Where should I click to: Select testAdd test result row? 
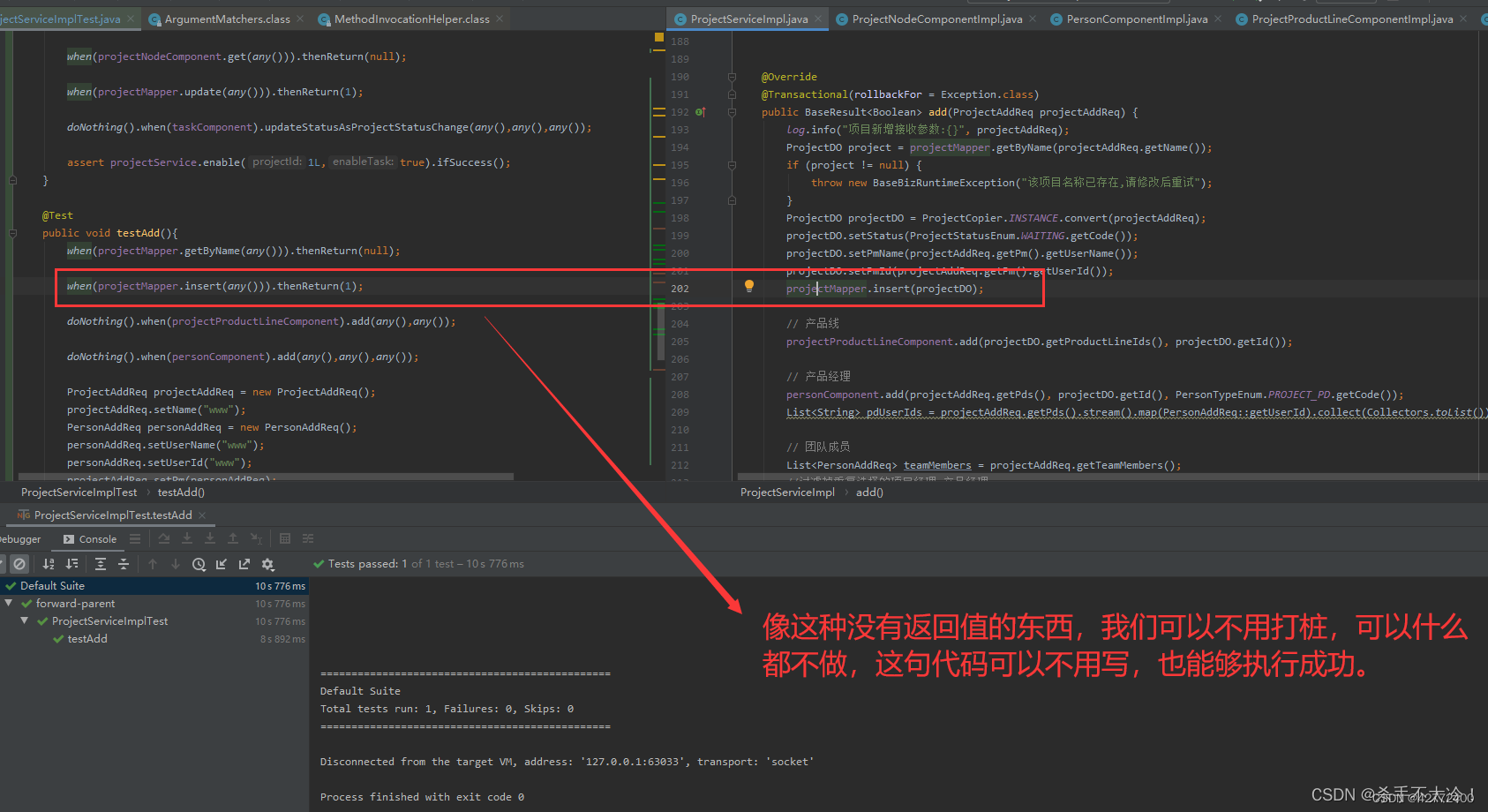pyautogui.click(x=154, y=639)
